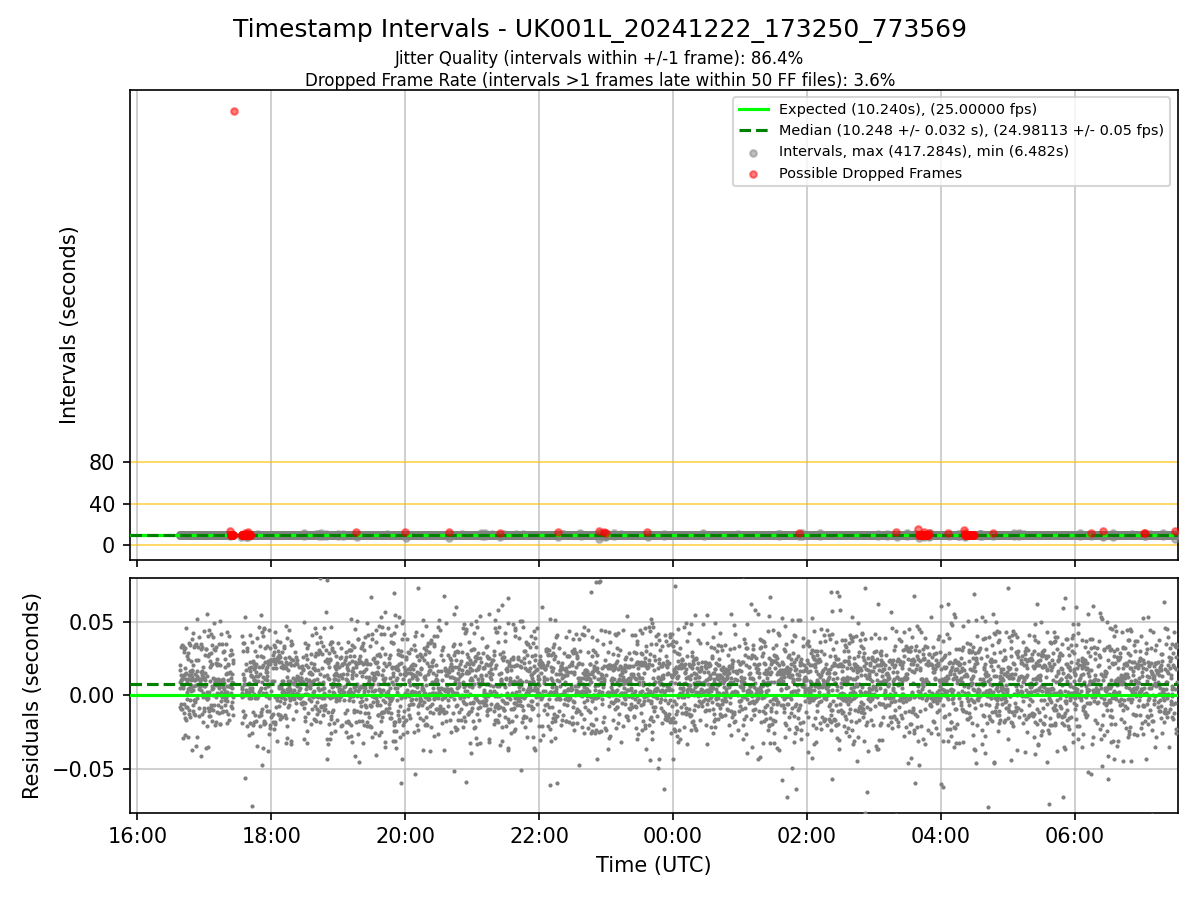Viewport: 1200px width, 900px height.
Task: Click the 'Dropped Frame Rate' 3.6% subtitle line
Action: pyautogui.click(x=600, y=80)
